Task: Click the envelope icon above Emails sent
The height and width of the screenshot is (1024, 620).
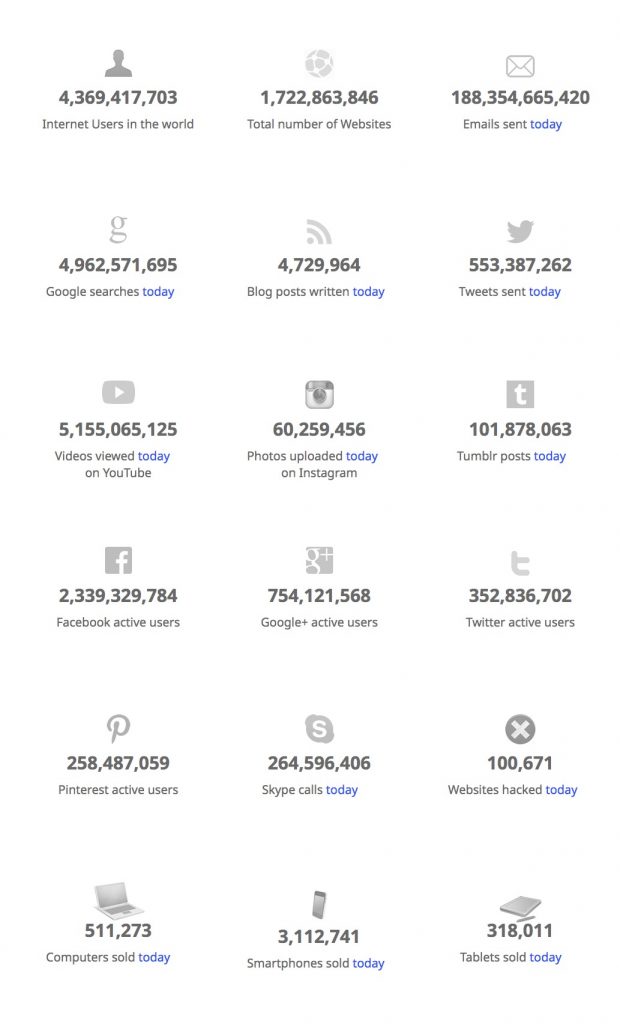Action: [x=520, y=66]
